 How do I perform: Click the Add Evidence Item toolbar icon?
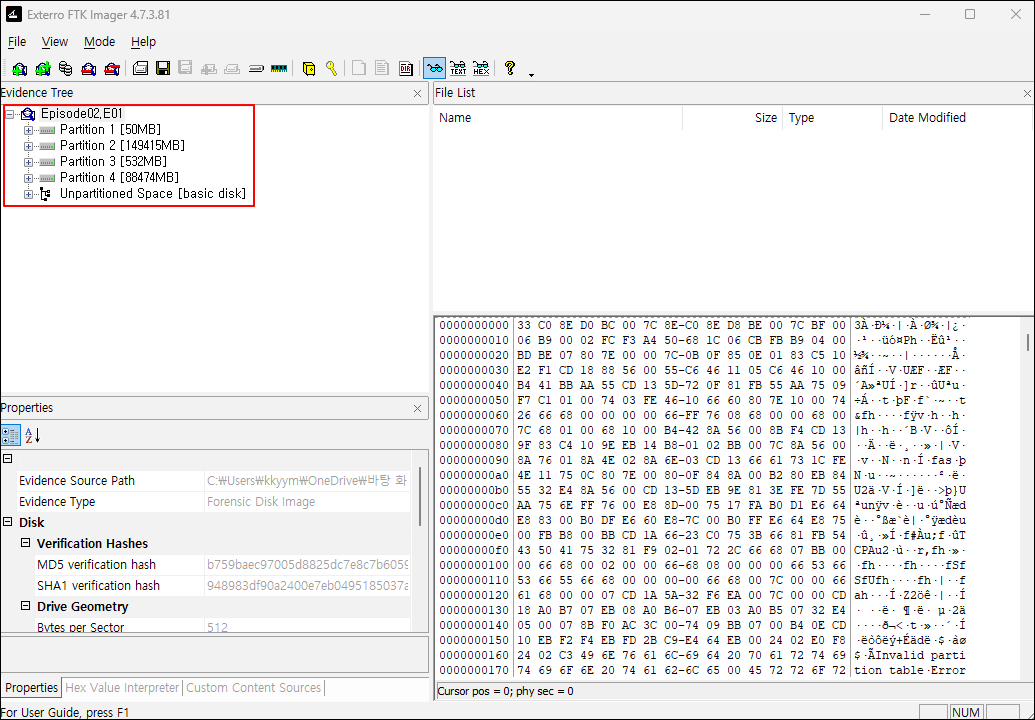(19, 68)
